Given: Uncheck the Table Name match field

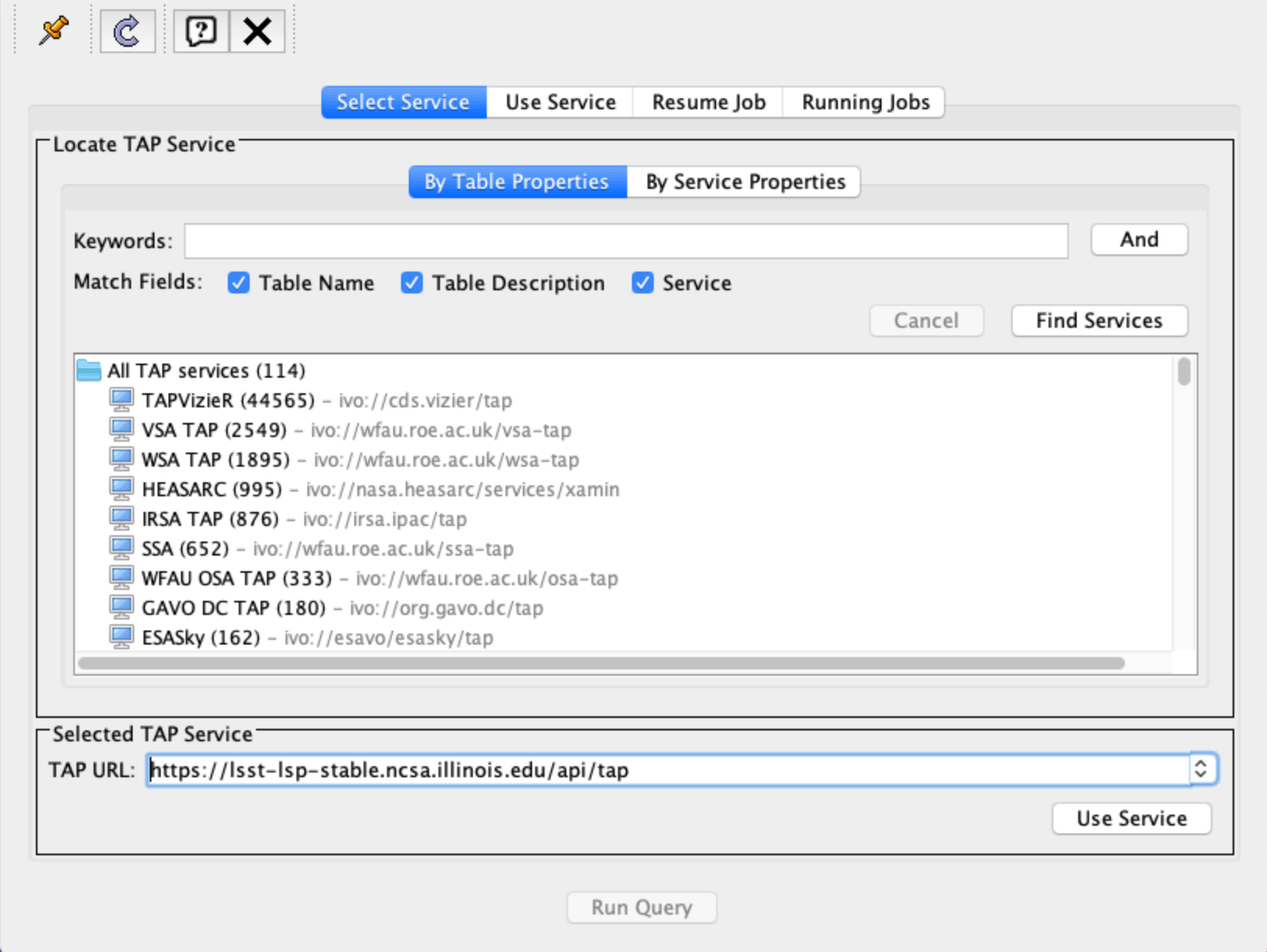Looking at the screenshot, I should point(238,283).
